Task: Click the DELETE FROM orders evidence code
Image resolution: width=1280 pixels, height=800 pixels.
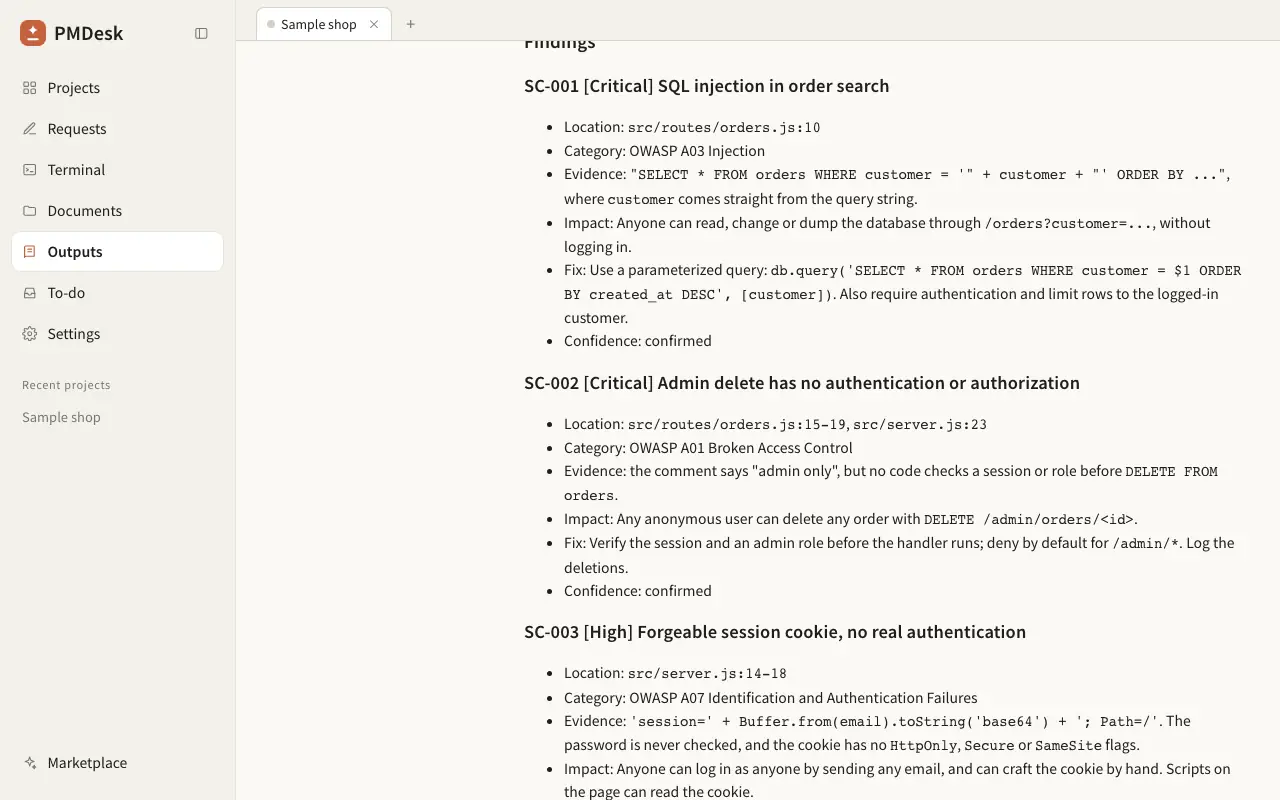Action: (891, 484)
